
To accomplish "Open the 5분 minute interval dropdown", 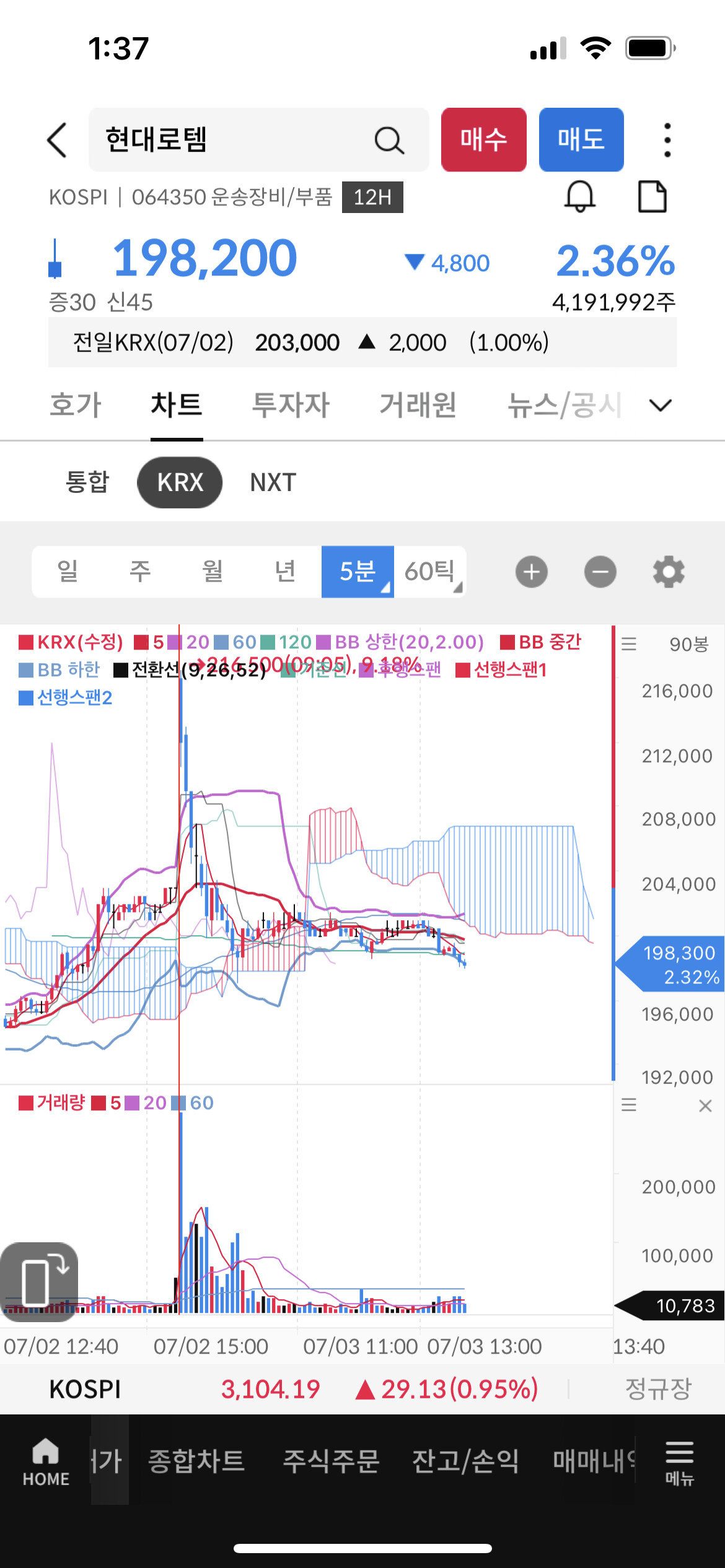I will click(x=358, y=572).
